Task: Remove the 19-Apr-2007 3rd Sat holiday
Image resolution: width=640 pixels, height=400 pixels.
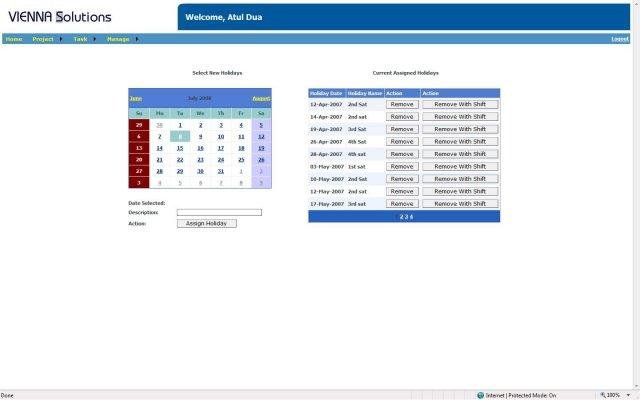Action: (402, 129)
